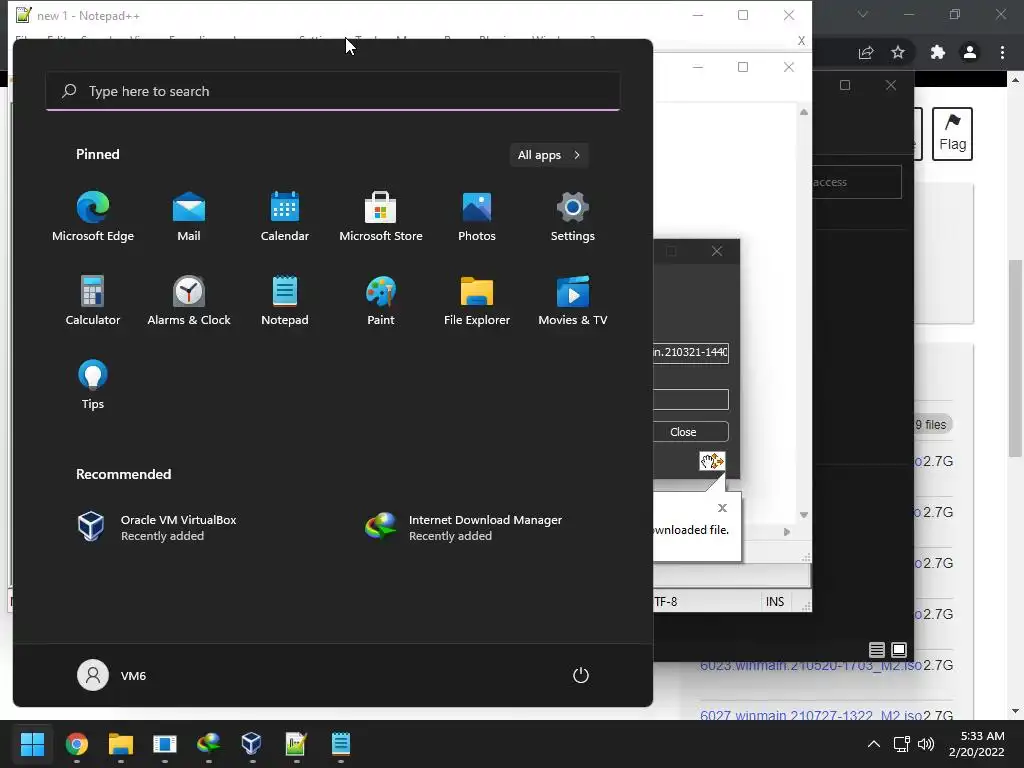1024x768 pixels.
Task: Switch to the thumbnail view icon in the dark window
Action: [899, 650]
